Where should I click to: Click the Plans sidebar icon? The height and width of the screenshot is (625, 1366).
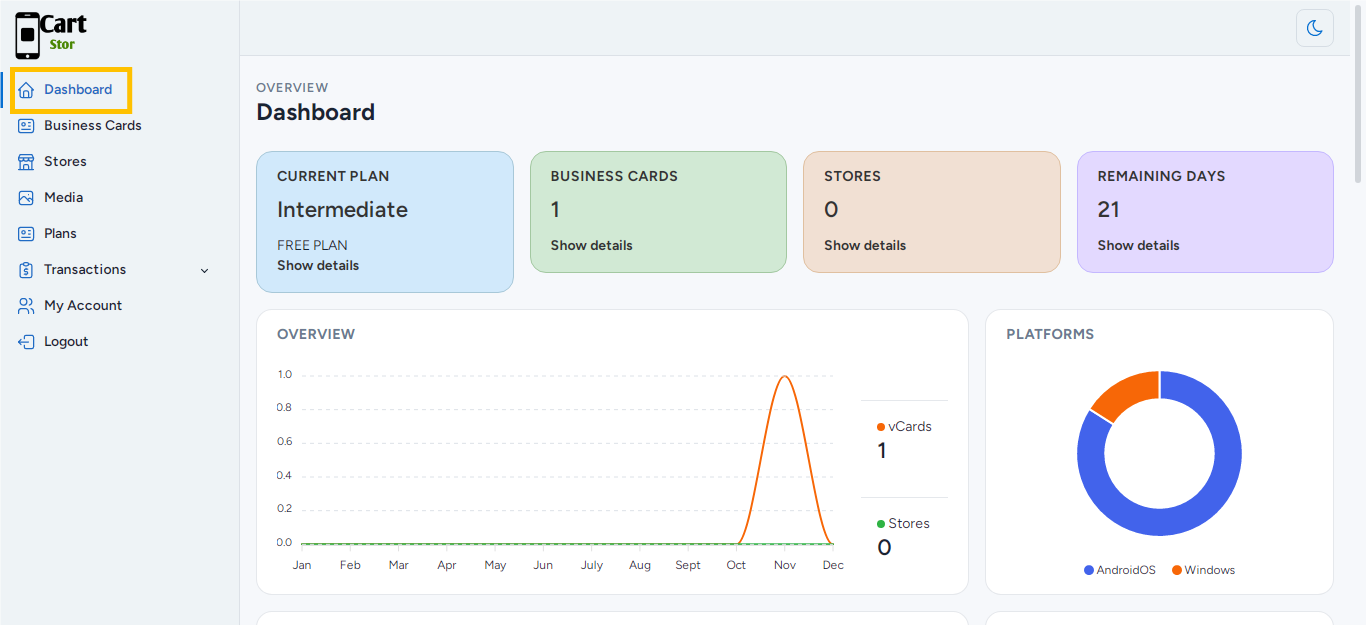pos(26,234)
